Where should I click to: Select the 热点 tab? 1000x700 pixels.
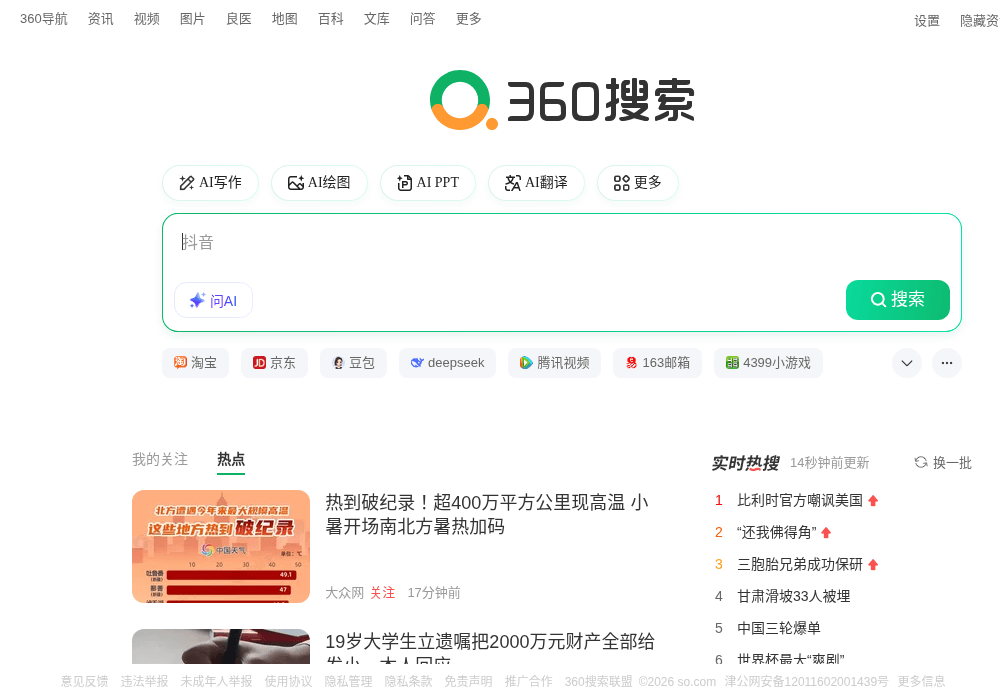point(231,460)
